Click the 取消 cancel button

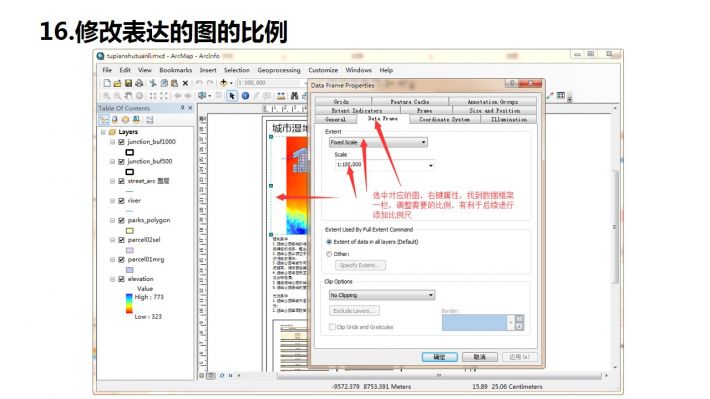(480, 357)
